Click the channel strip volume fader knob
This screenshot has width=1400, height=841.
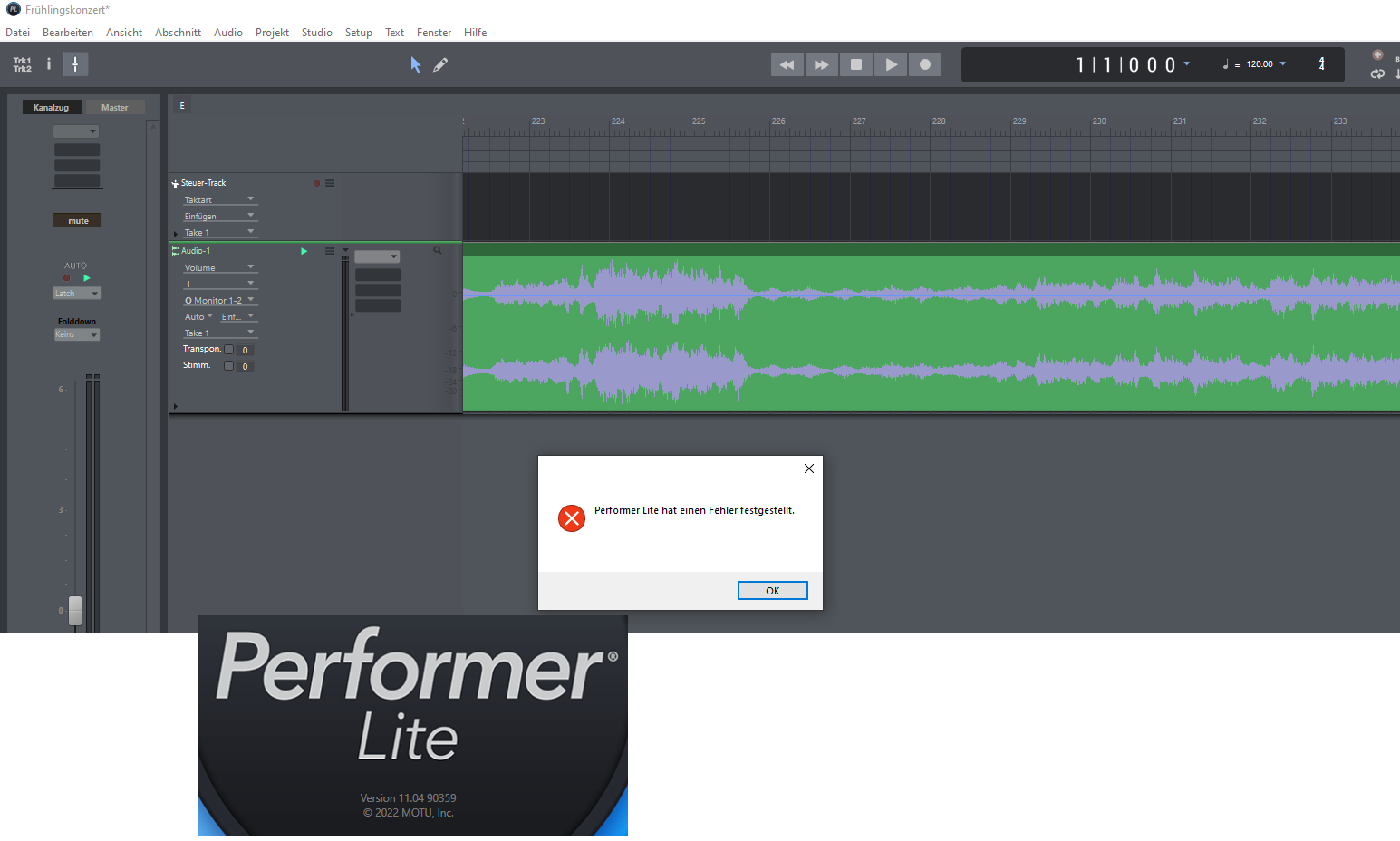(75, 610)
